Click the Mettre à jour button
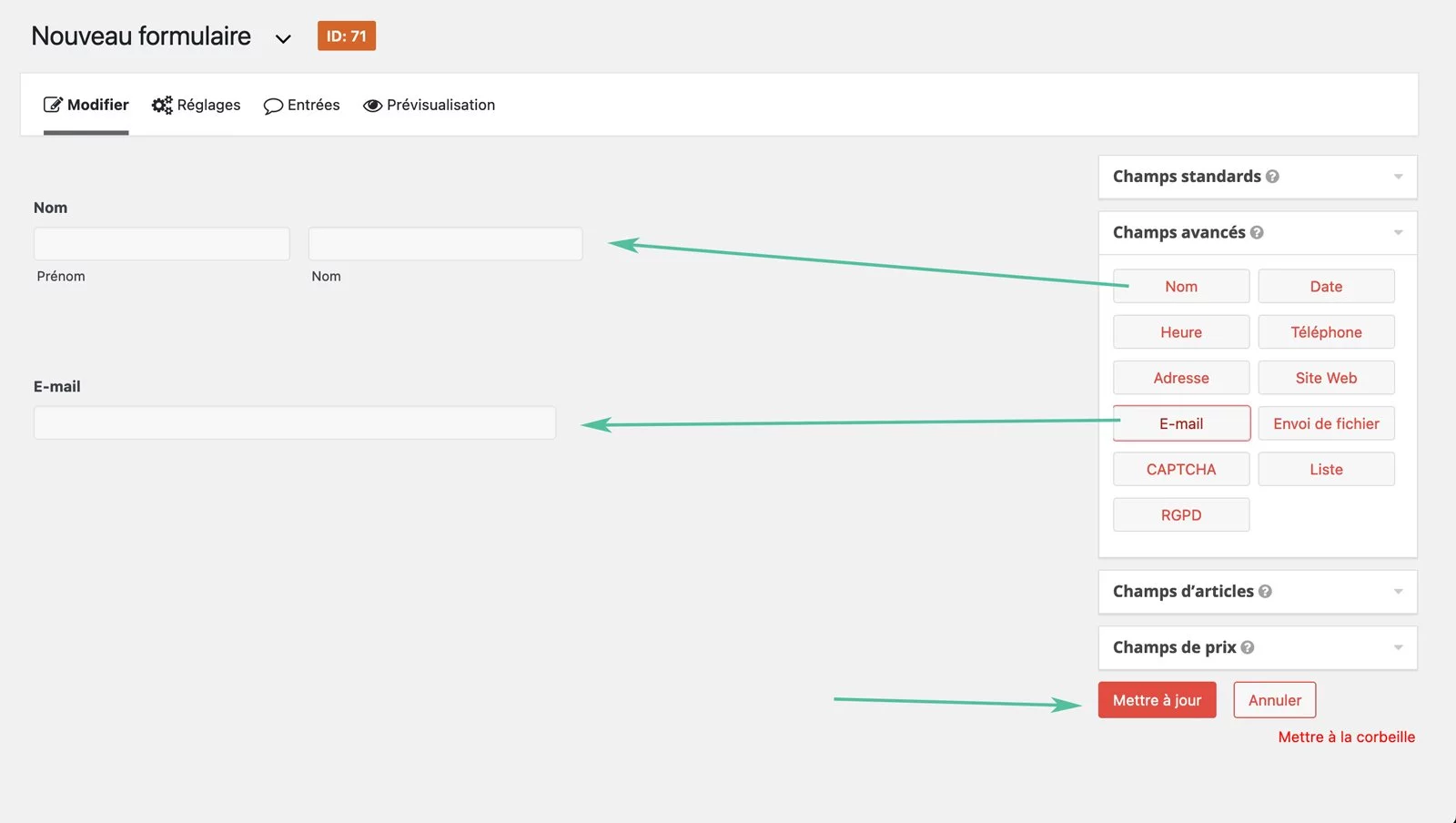This screenshot has width=1456, height=823. click(1157, 700)
